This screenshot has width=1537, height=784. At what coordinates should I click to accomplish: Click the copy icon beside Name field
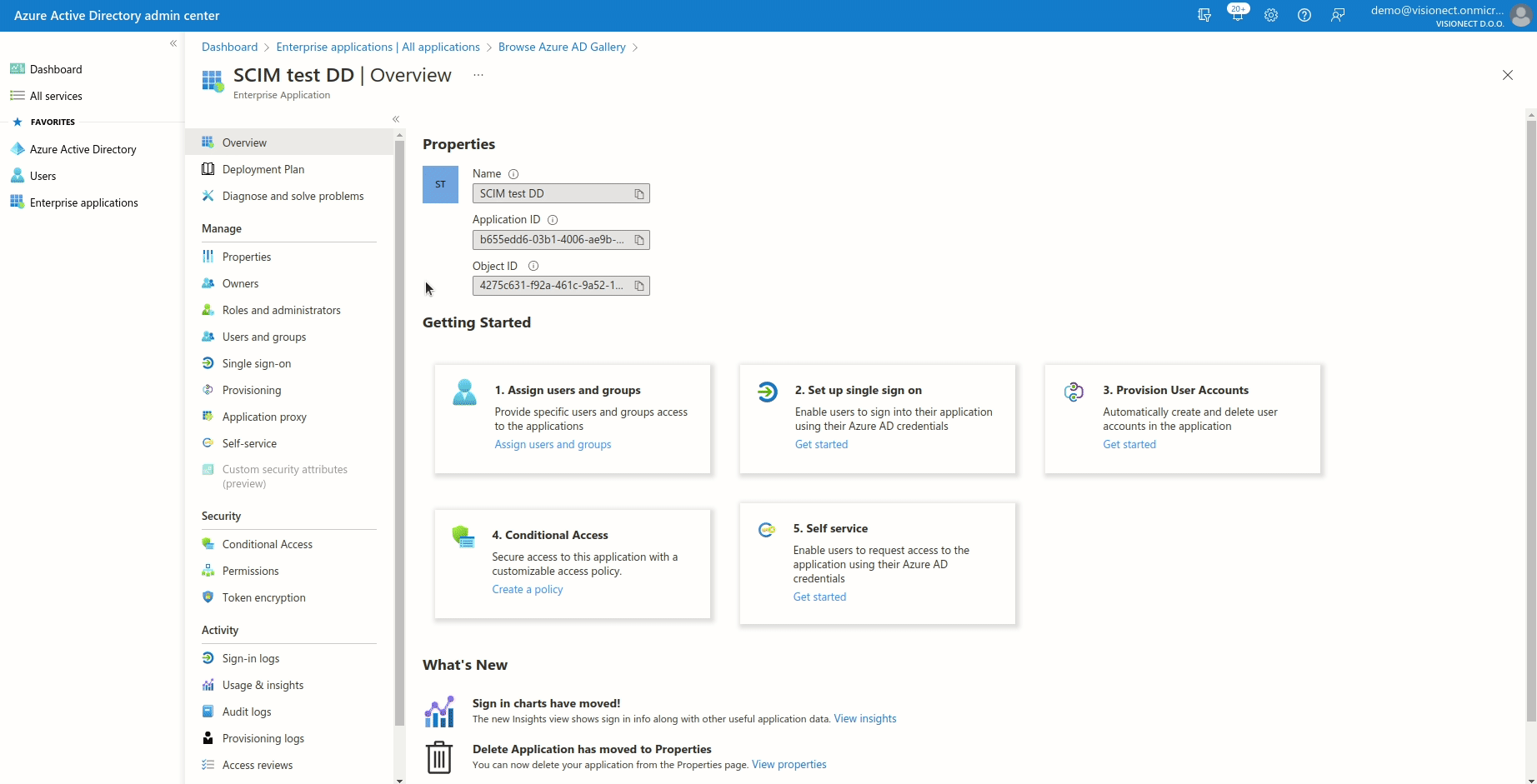tap(639, 194)
